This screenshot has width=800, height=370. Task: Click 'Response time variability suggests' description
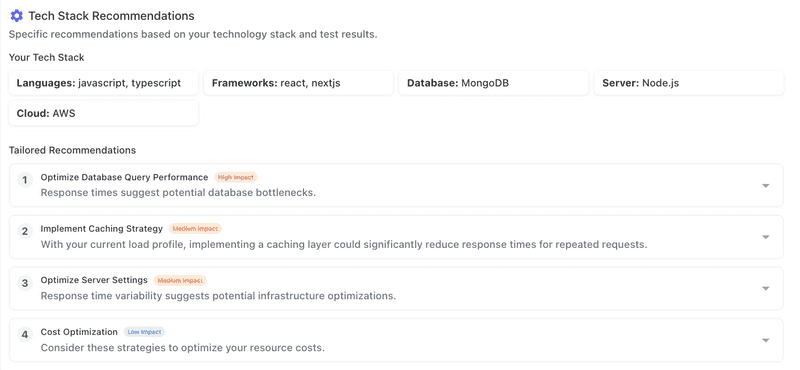[x=218, y=296]
